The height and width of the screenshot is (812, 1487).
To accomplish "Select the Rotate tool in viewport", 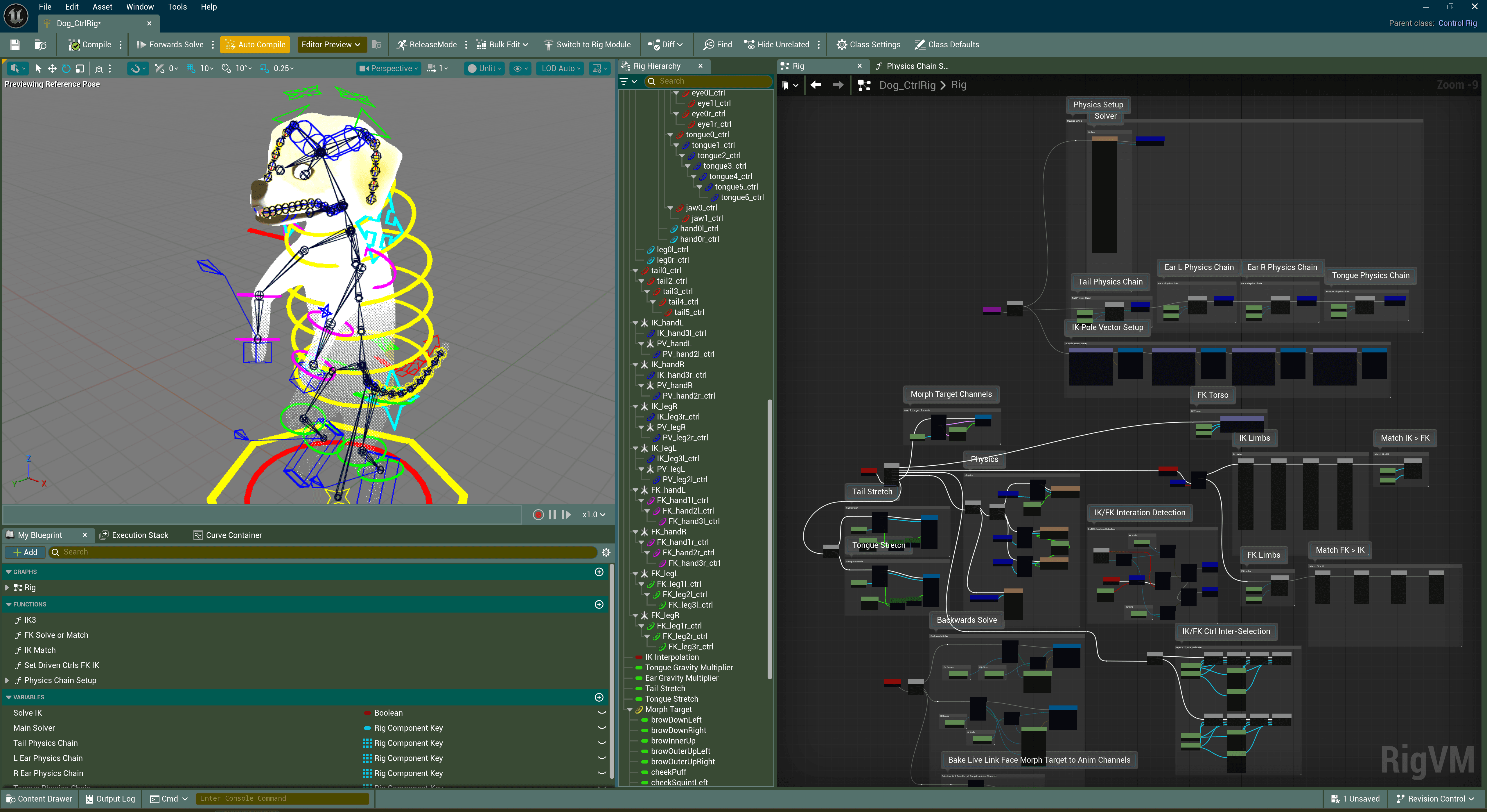I will click(66, 68).
